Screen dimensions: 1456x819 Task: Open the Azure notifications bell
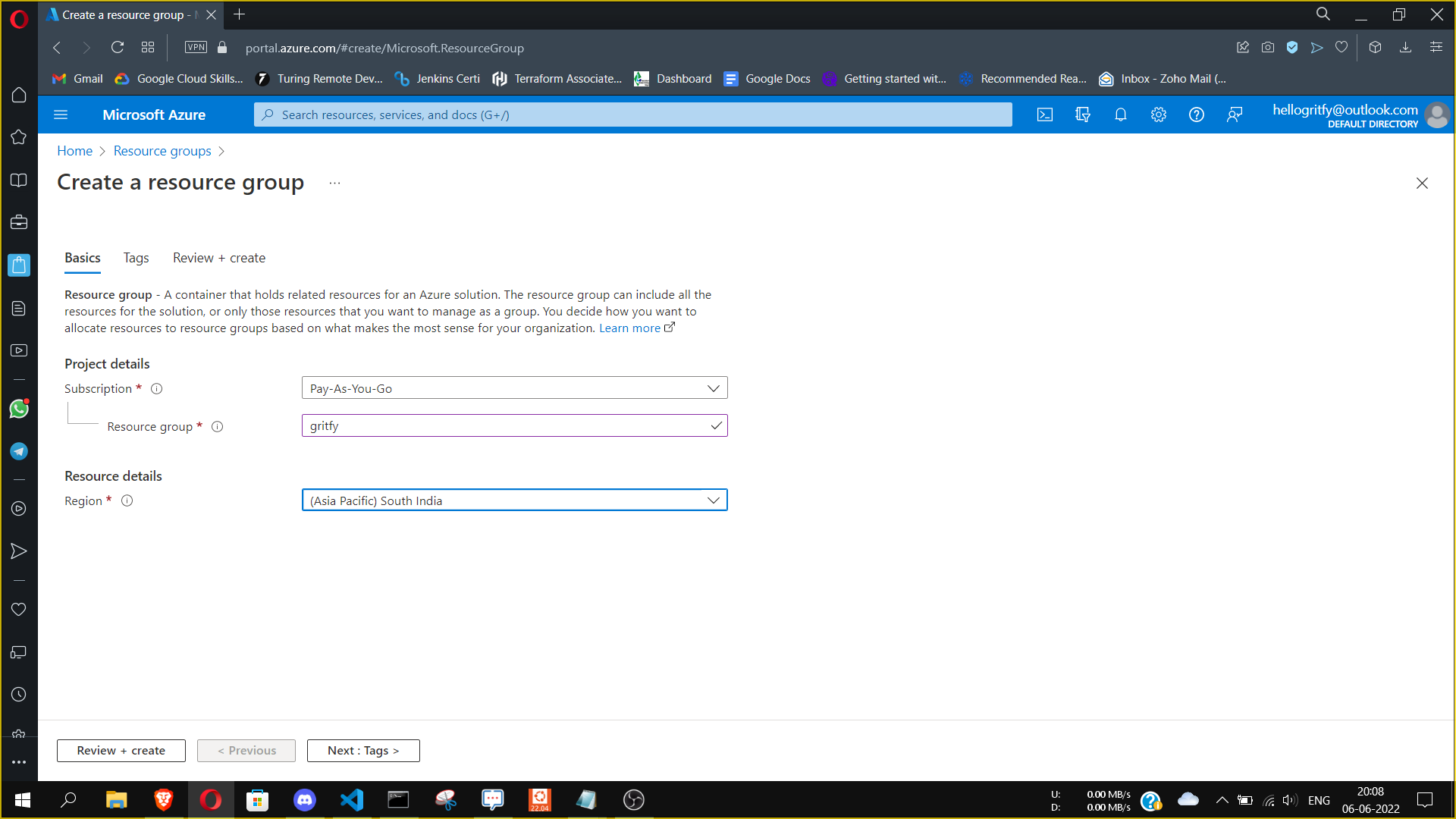point(1120,115)
